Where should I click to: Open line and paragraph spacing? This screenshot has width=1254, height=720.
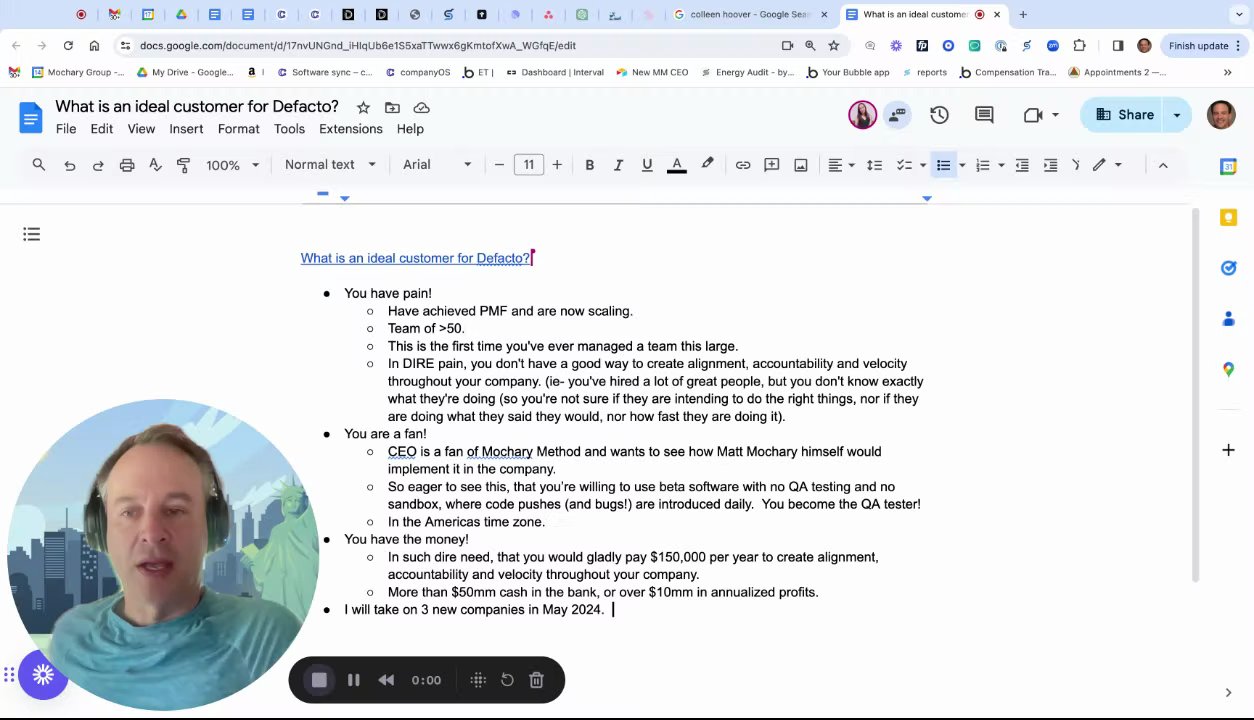click(875, 165)
